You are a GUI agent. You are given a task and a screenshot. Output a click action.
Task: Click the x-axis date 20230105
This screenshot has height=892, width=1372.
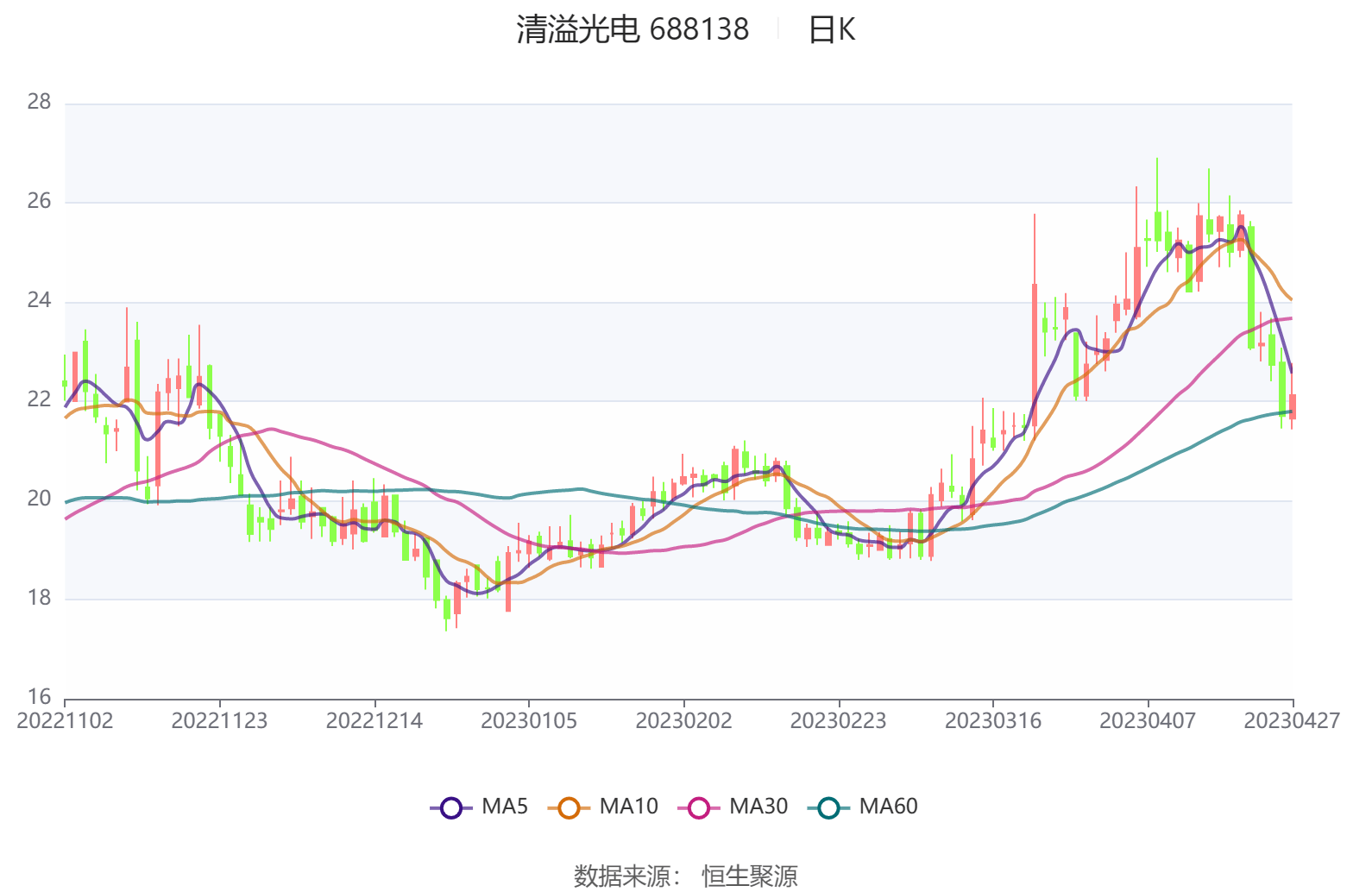528,721
